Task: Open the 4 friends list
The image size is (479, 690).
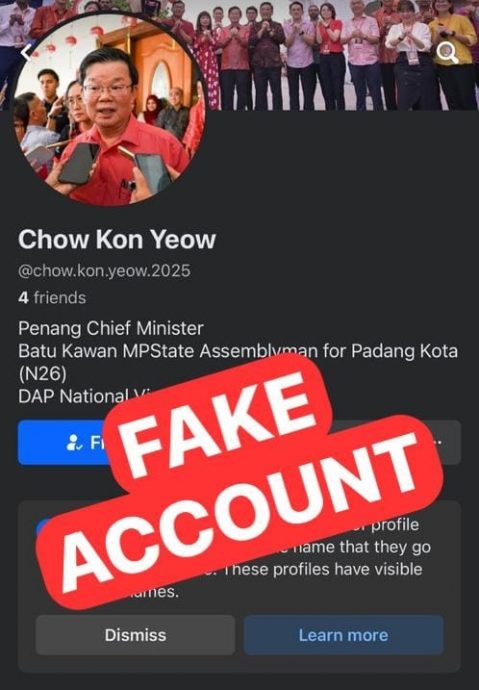Action: pyautogui.click(x=52, y=298)
